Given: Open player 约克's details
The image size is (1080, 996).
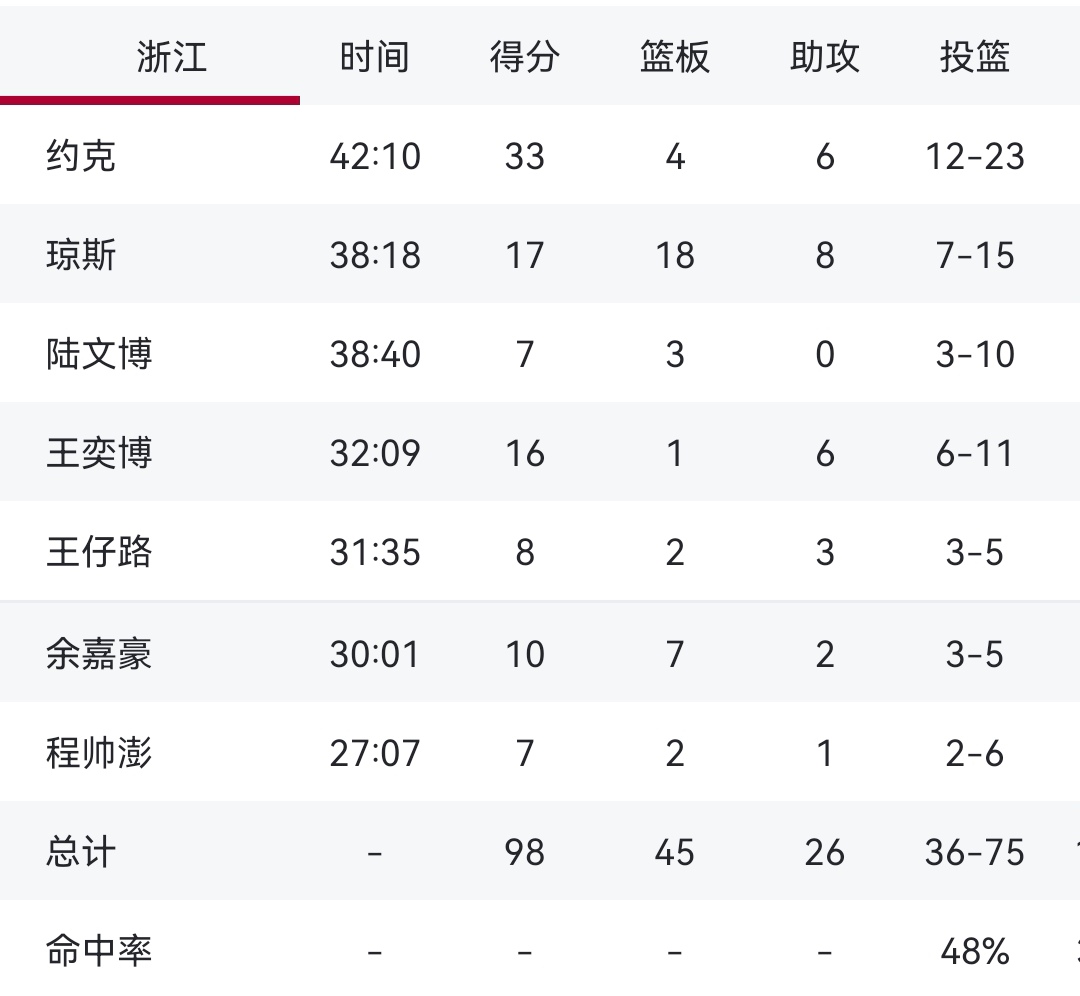Looking at the screenshot, I should point(77,155).
